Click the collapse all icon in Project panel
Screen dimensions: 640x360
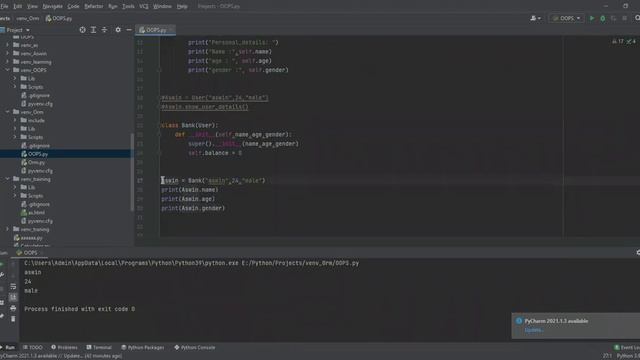point(104,30)
